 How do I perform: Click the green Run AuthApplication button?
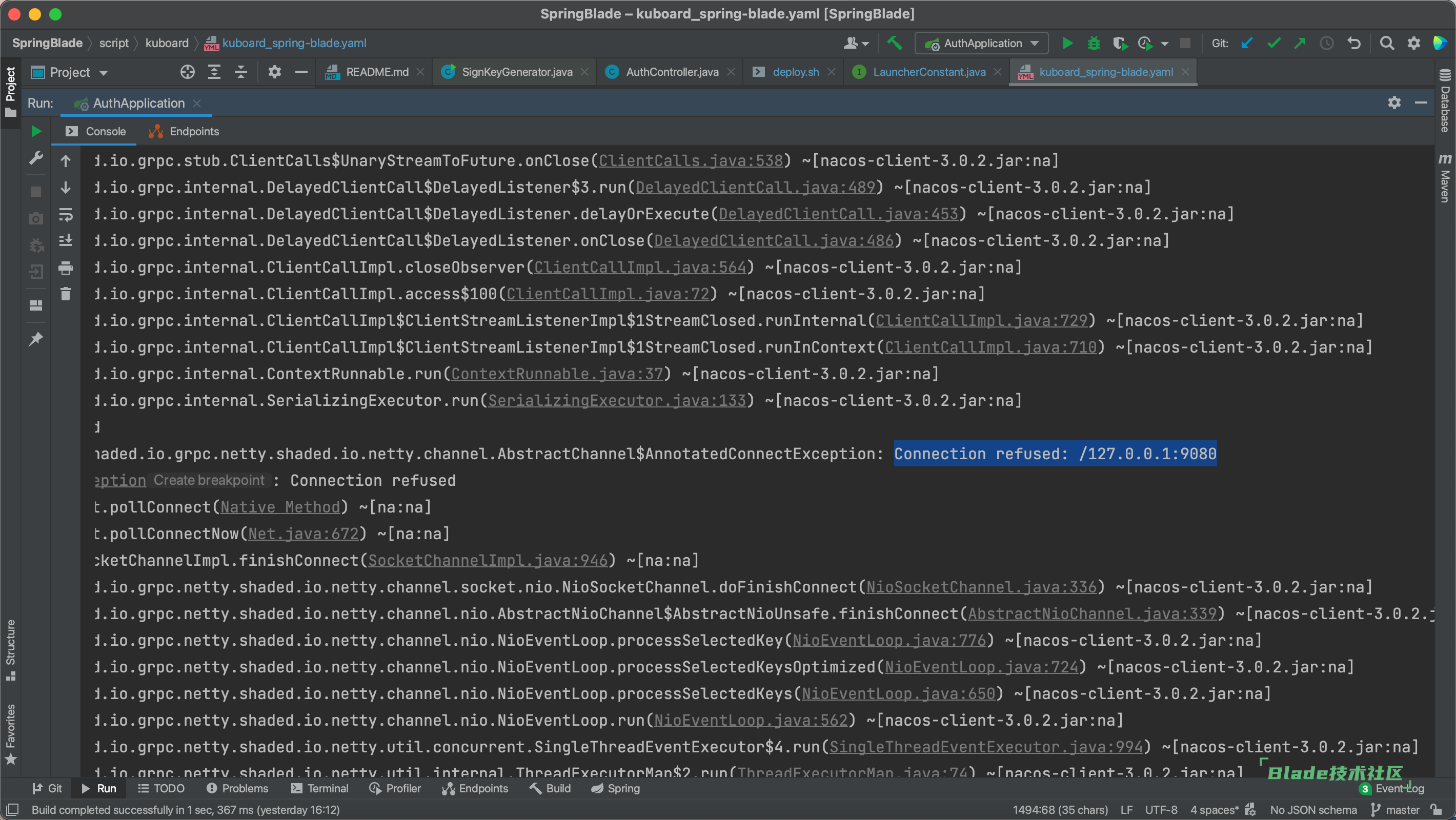[x=1067, y=44]
